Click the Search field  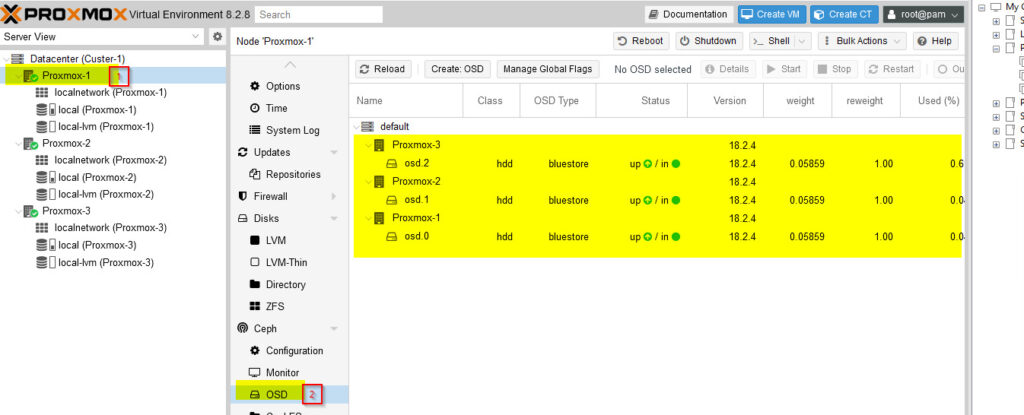point(319,14)
